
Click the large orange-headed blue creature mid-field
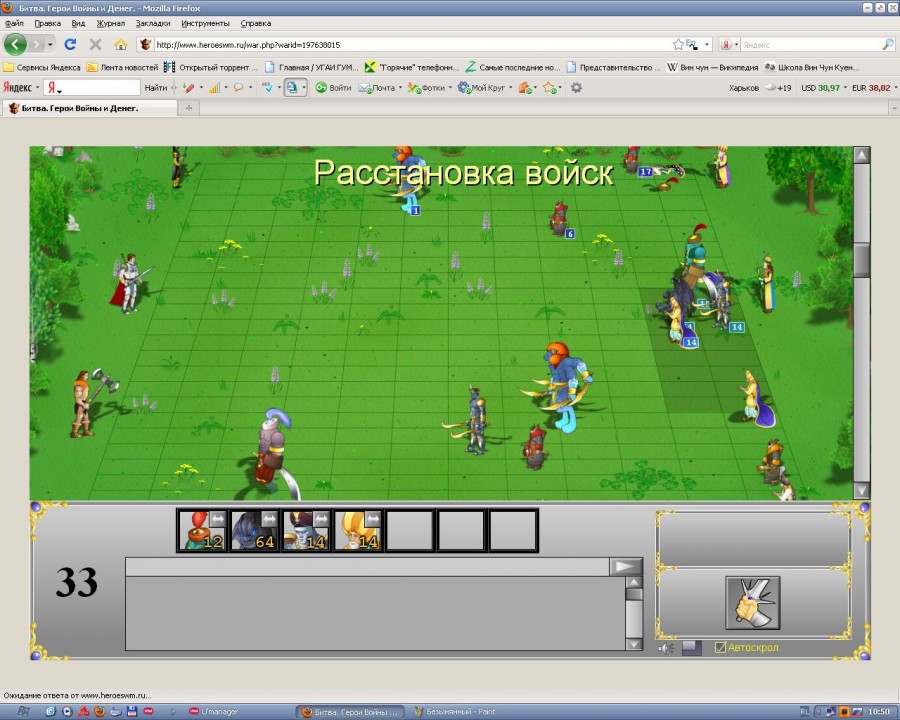click(x=560, y=388)
